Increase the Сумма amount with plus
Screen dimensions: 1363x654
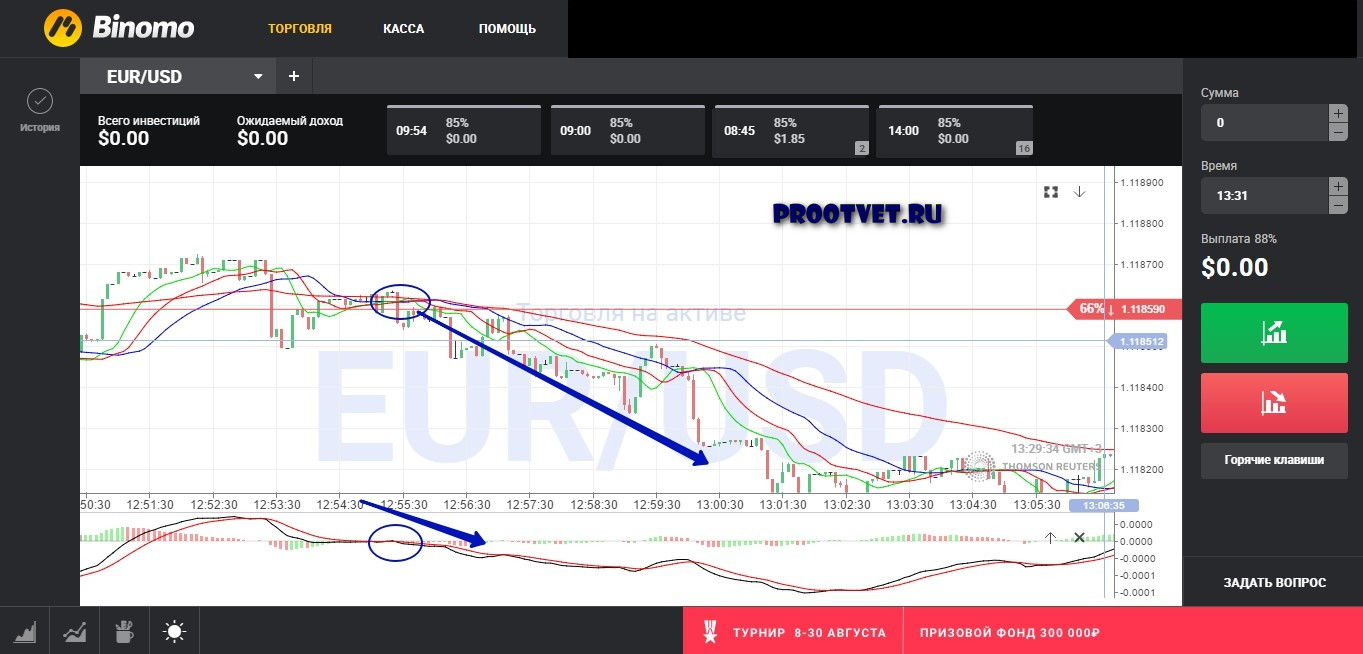pyautogui.click(x=1338, y=113)
